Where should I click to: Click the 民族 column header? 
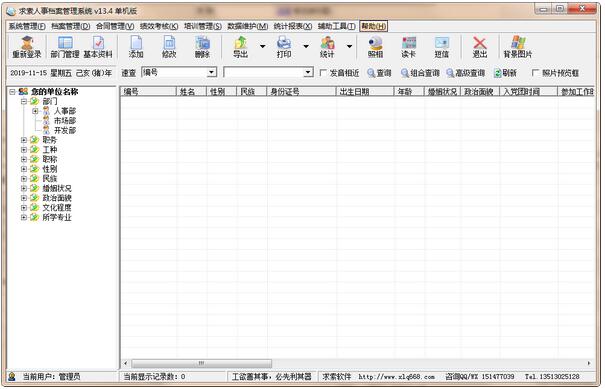coord(252,92)
